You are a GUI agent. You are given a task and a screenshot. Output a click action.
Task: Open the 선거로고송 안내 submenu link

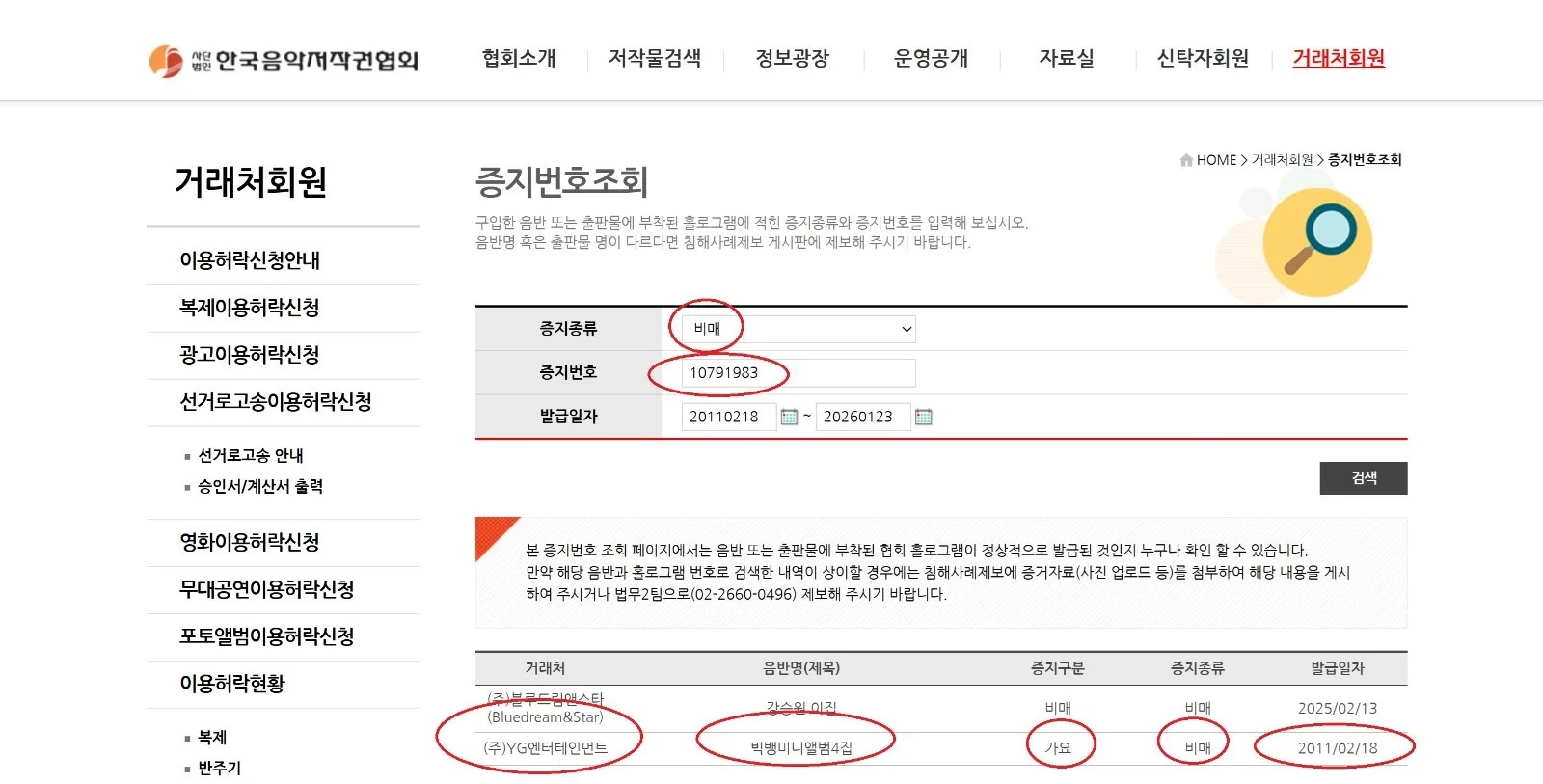251,455
